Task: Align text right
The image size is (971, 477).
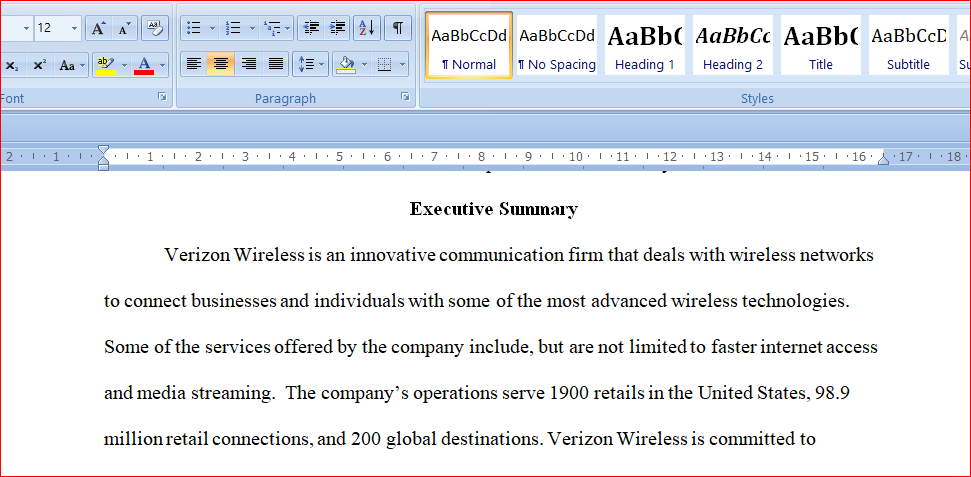Action: 248,64
